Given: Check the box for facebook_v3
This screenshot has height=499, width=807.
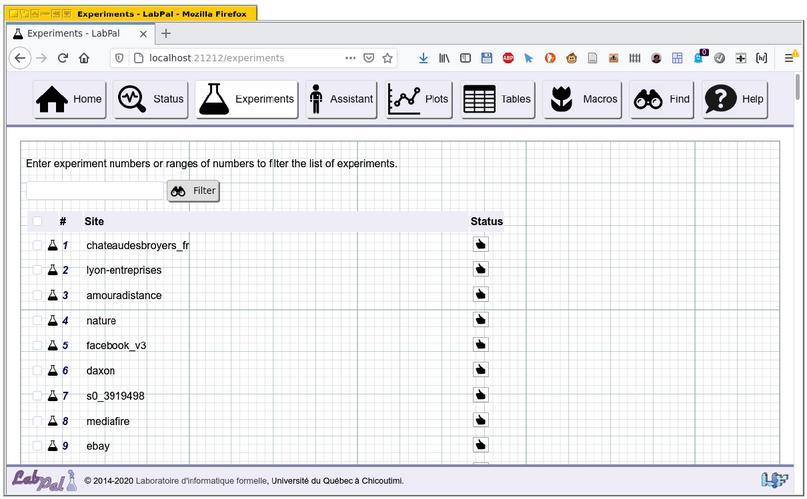Looking at the screenshot, I should [x=37, y=345].
